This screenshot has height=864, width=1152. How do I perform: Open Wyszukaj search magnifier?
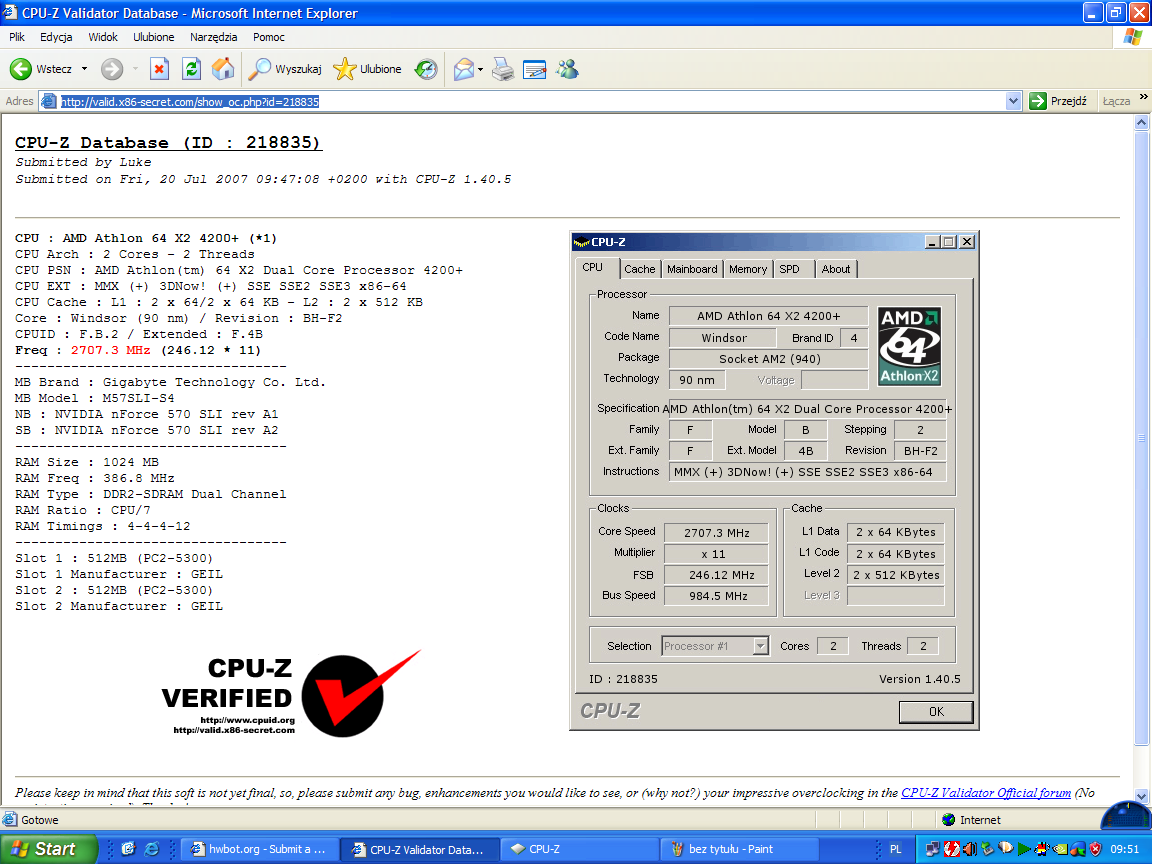coord(285,69)
